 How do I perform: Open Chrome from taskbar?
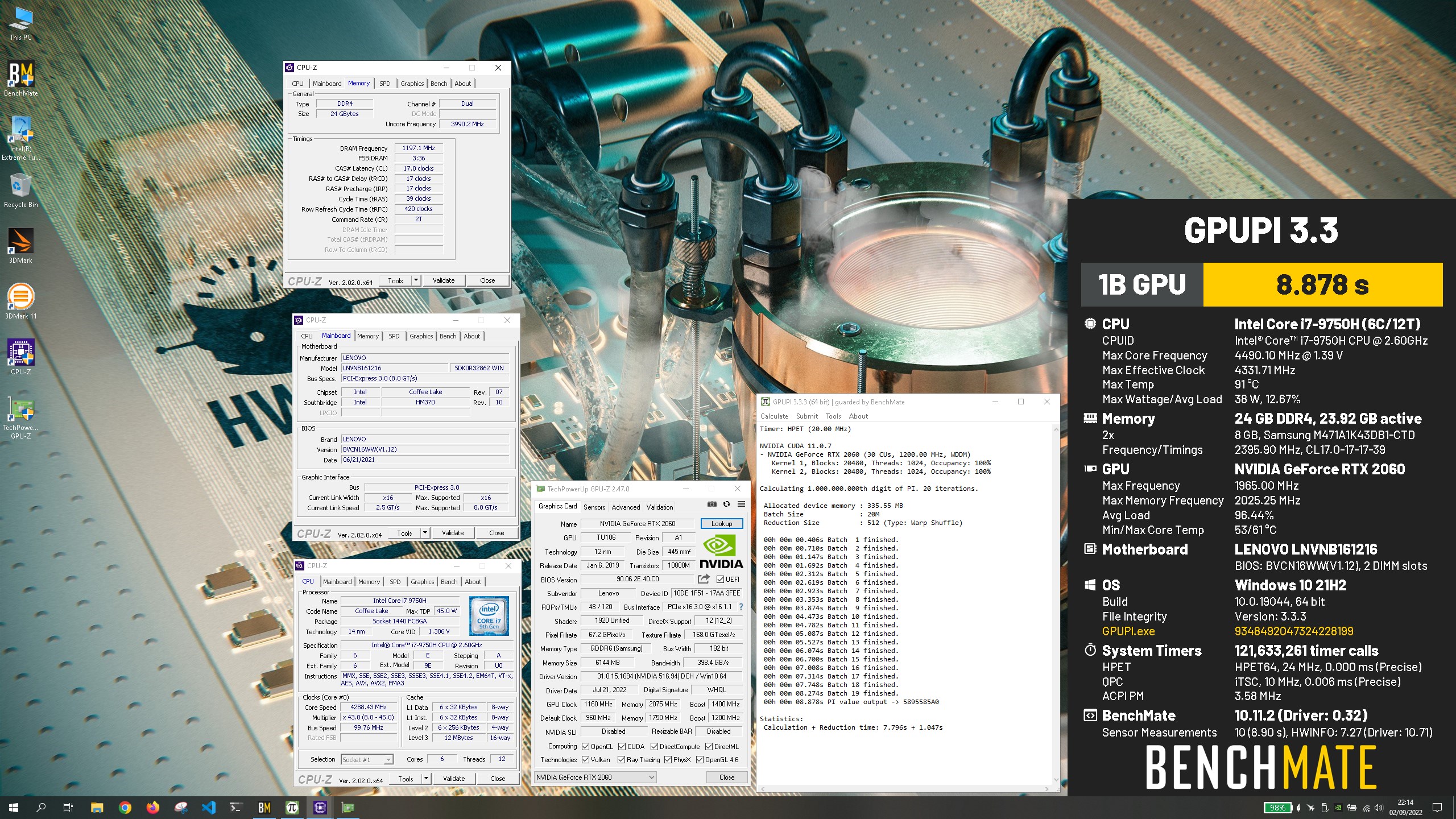coord(125,807)
